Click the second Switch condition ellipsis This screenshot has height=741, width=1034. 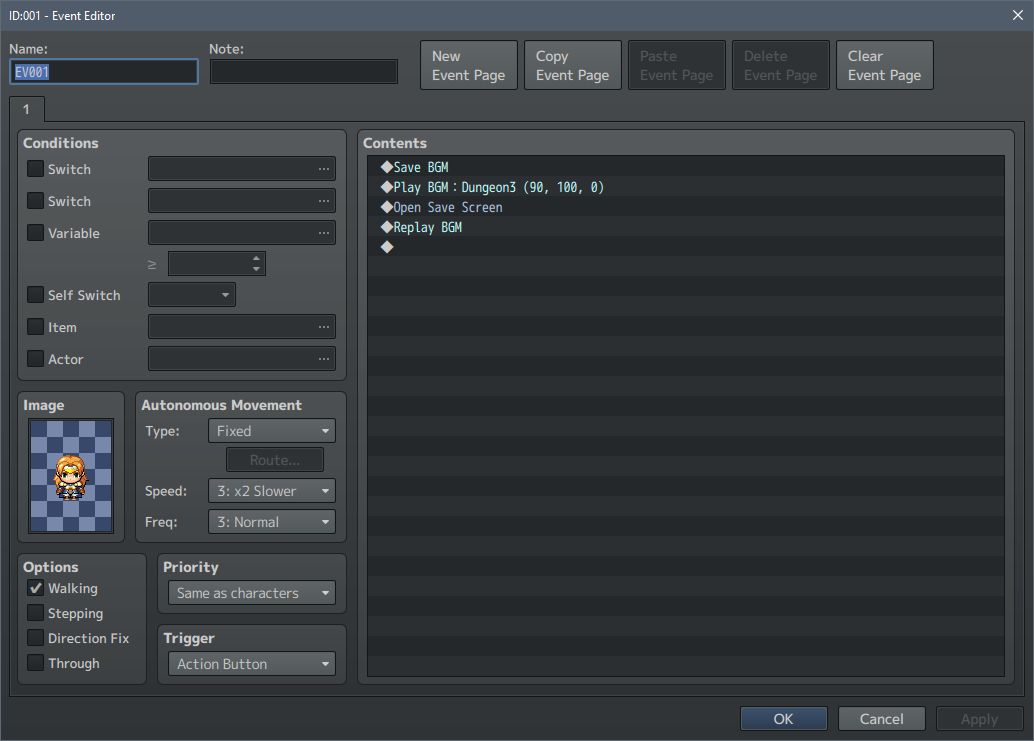pyautogui.click(x=323, y=201)
